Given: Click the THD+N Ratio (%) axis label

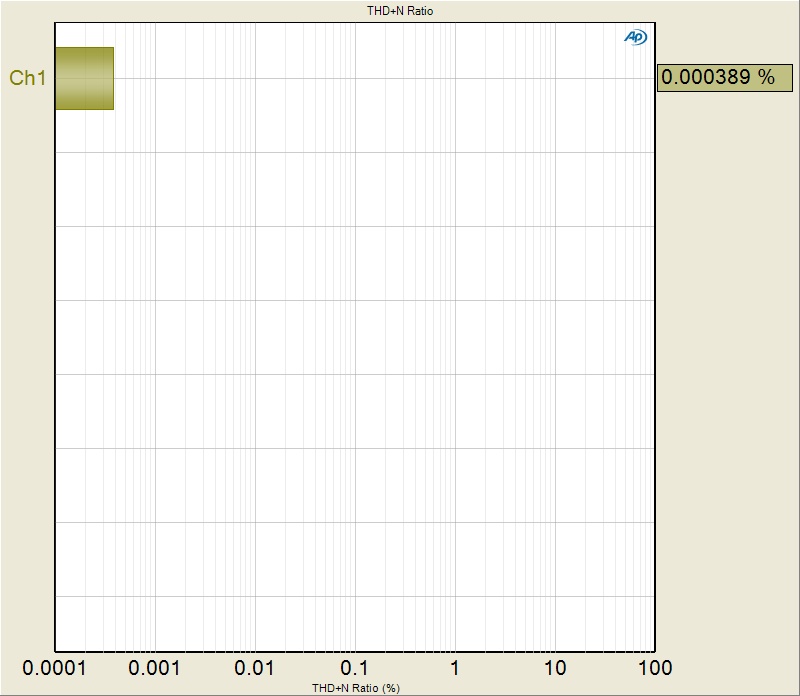Looking at the screenshot, I should pos(356,688).
